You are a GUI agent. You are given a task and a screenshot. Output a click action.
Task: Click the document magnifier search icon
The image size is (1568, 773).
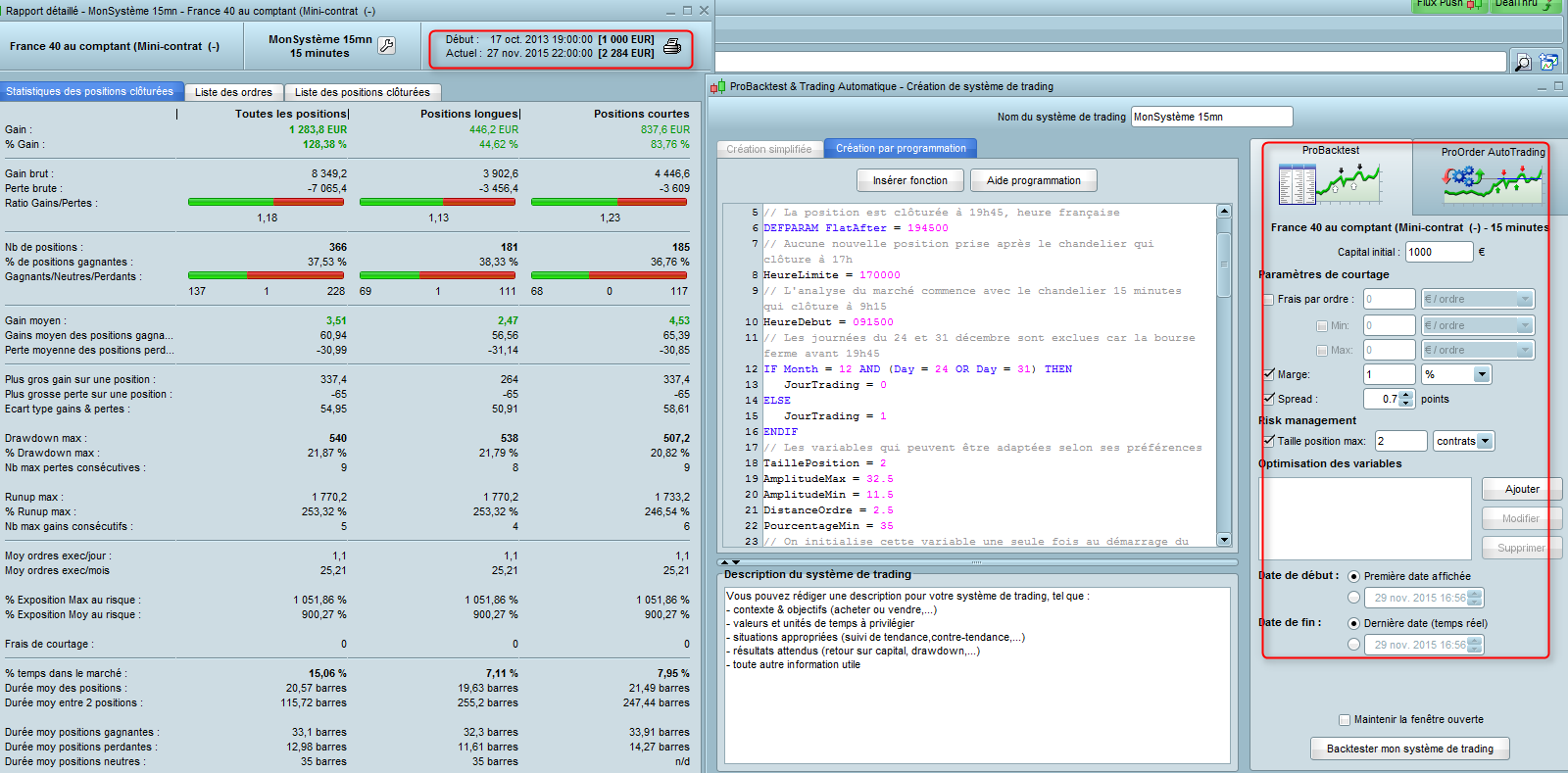(x=1523, y=62)
